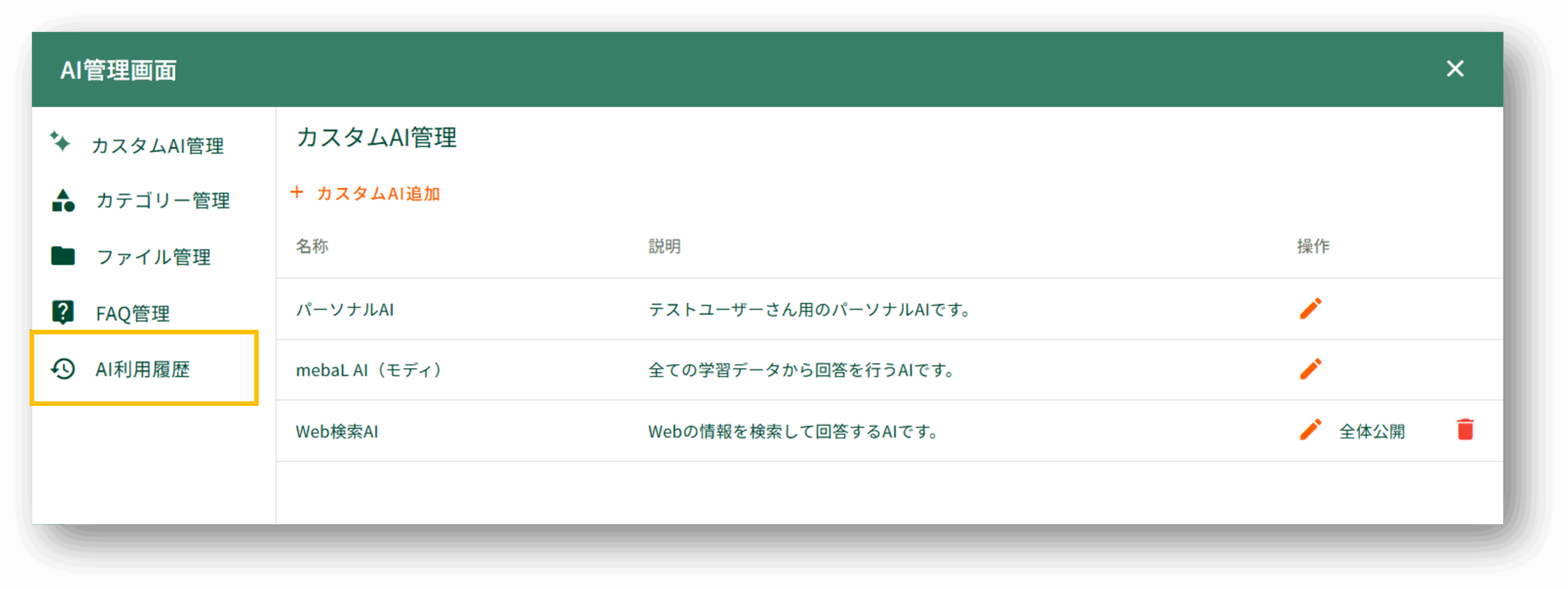Click the folder icon beside ファイル管理
Viewport: 1568px width, 589px height.
[63, 256]
